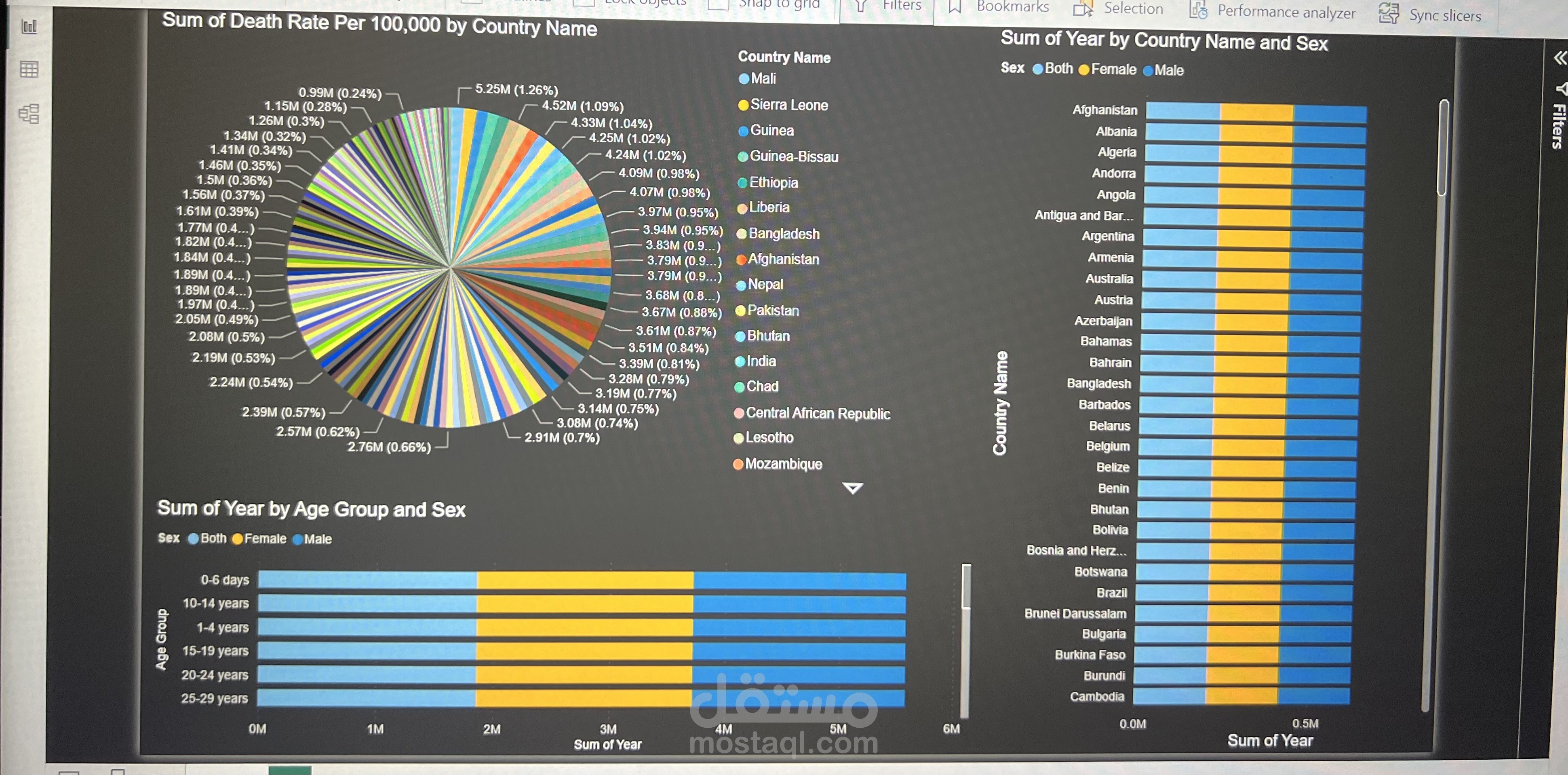
Task: Click the age group chart vertical scrollbar
Action: (x=966, y=586)
